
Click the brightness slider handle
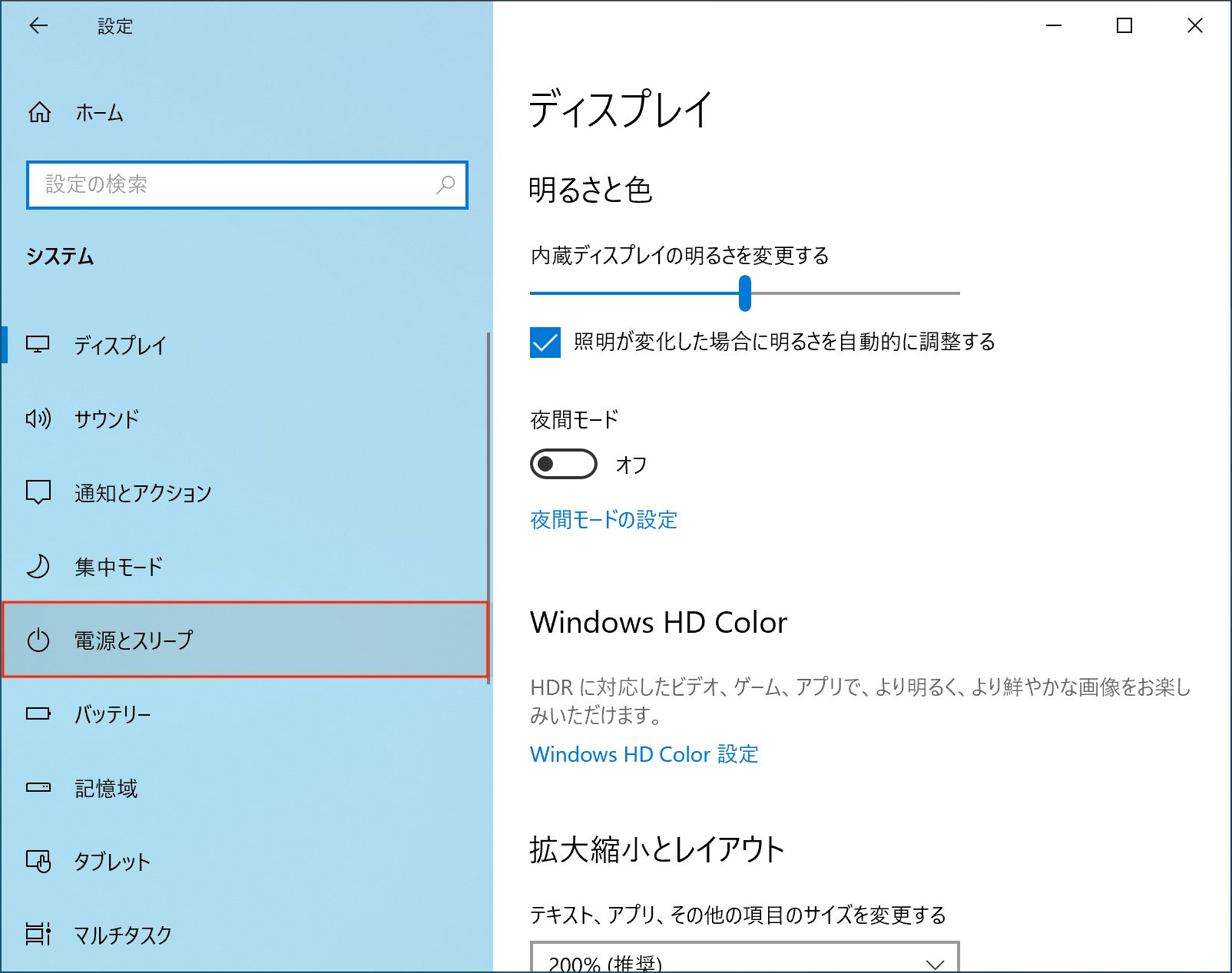click(744, 293)
